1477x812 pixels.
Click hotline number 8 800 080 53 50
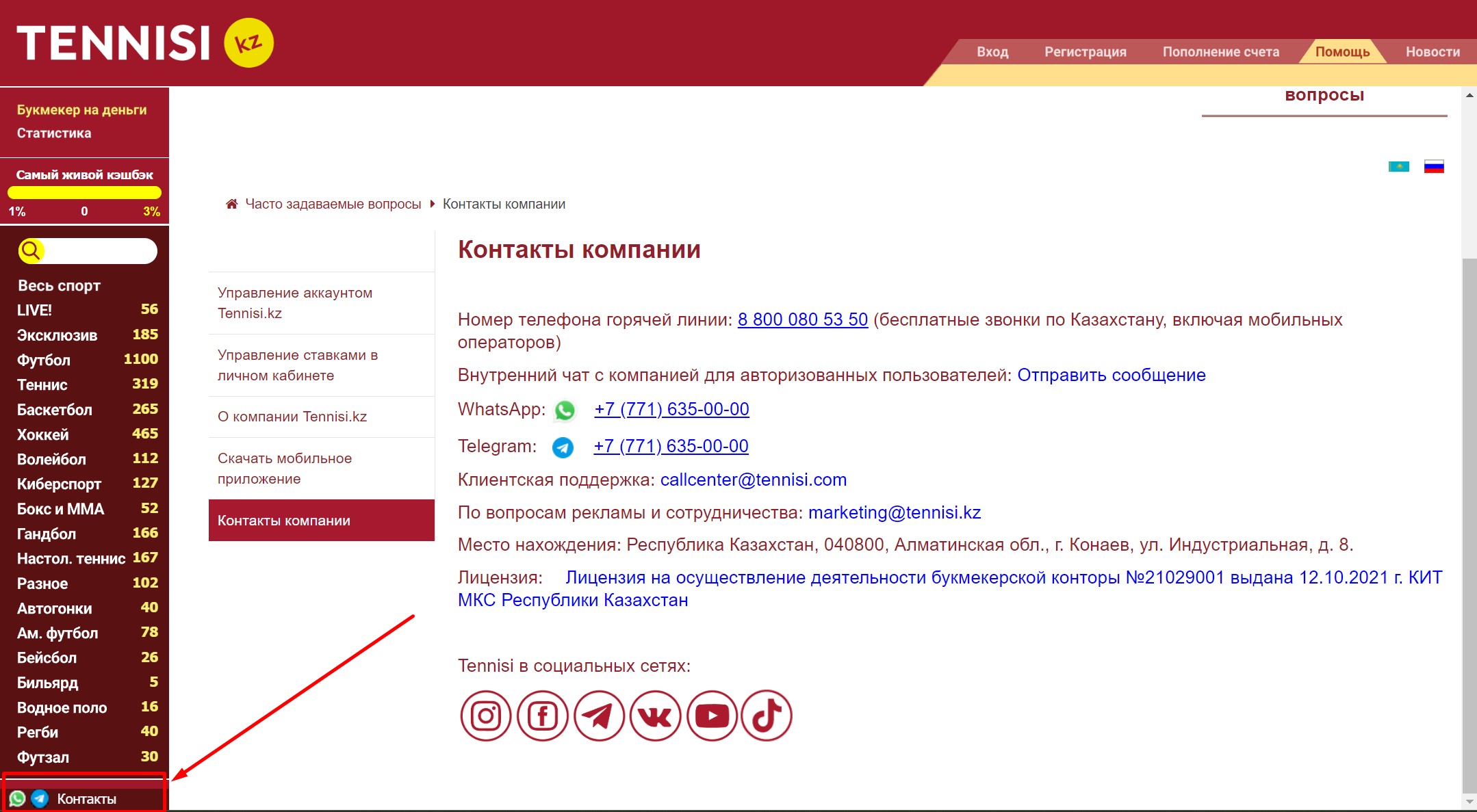[802, 319]
